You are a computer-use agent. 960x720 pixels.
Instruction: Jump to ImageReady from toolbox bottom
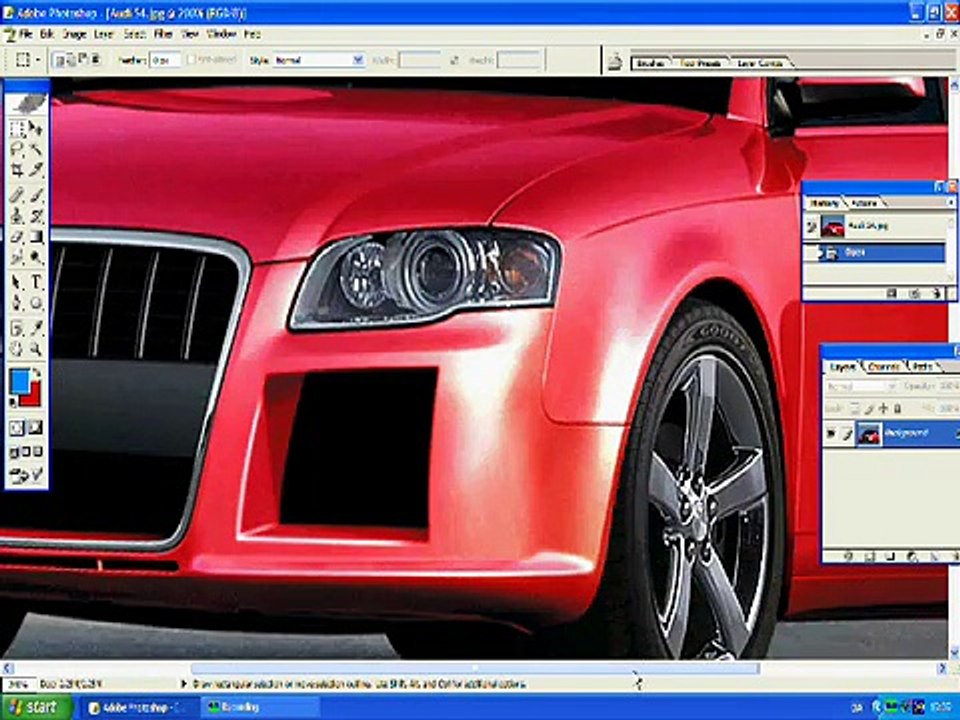point(26,474)
